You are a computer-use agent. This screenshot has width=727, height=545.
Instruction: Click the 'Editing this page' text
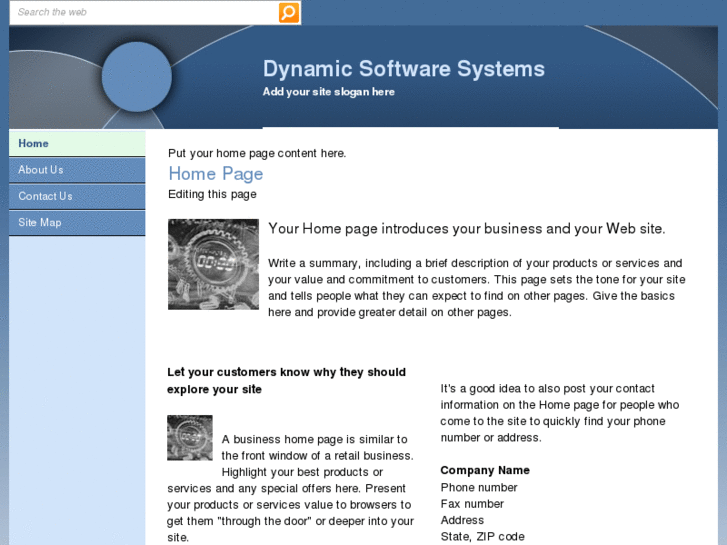(212, 194)
